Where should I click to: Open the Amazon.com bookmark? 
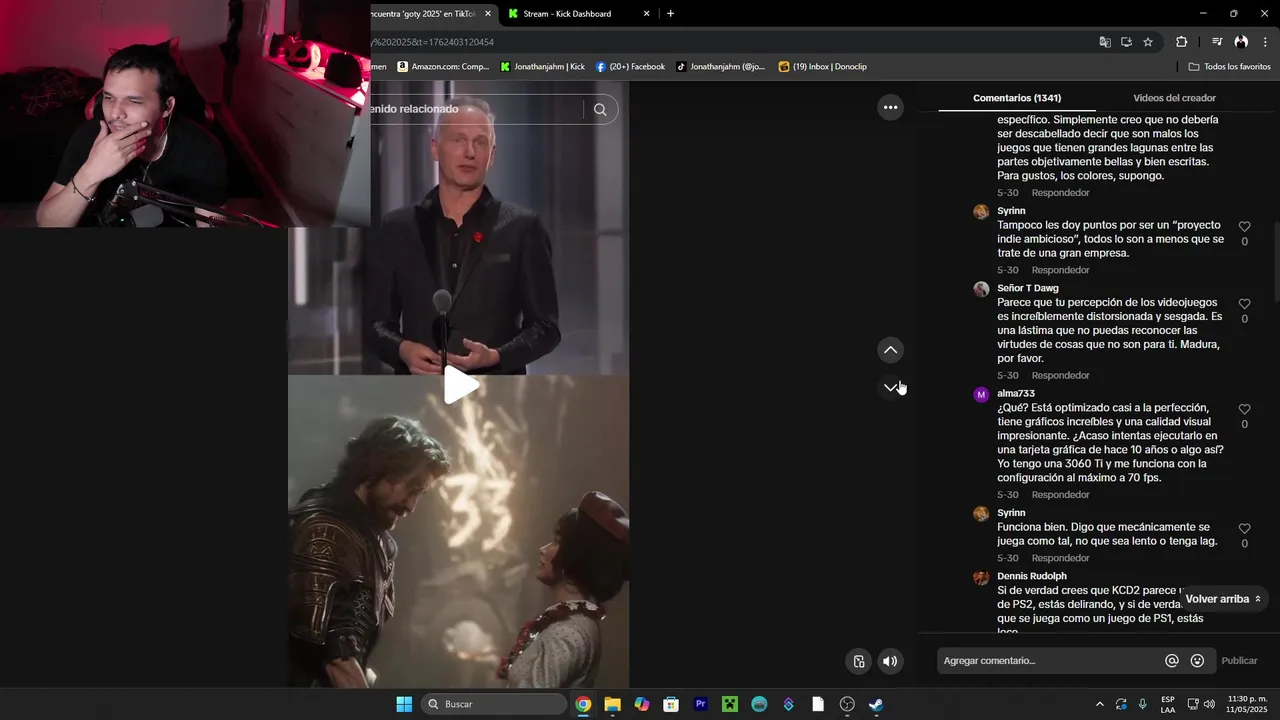443,67
